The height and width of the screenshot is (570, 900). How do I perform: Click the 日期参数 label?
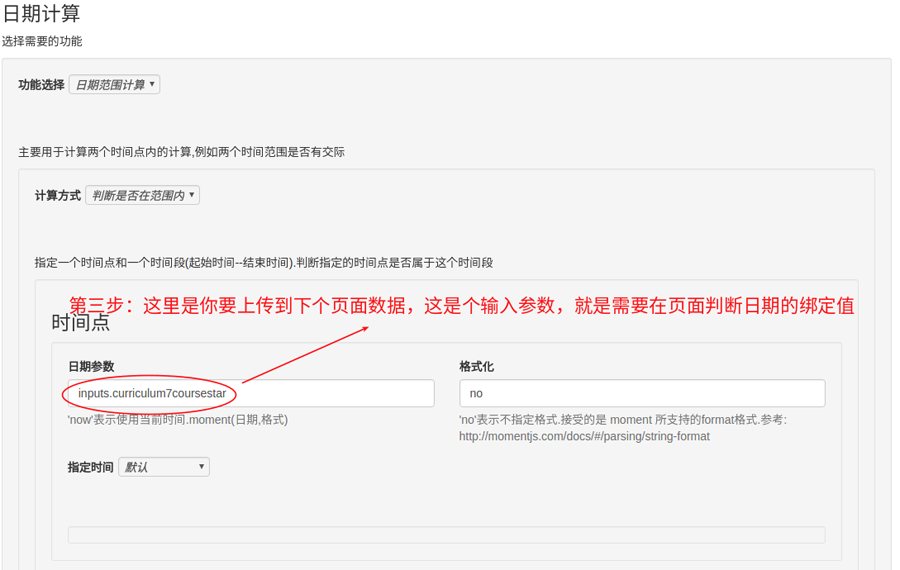[91, 366]
